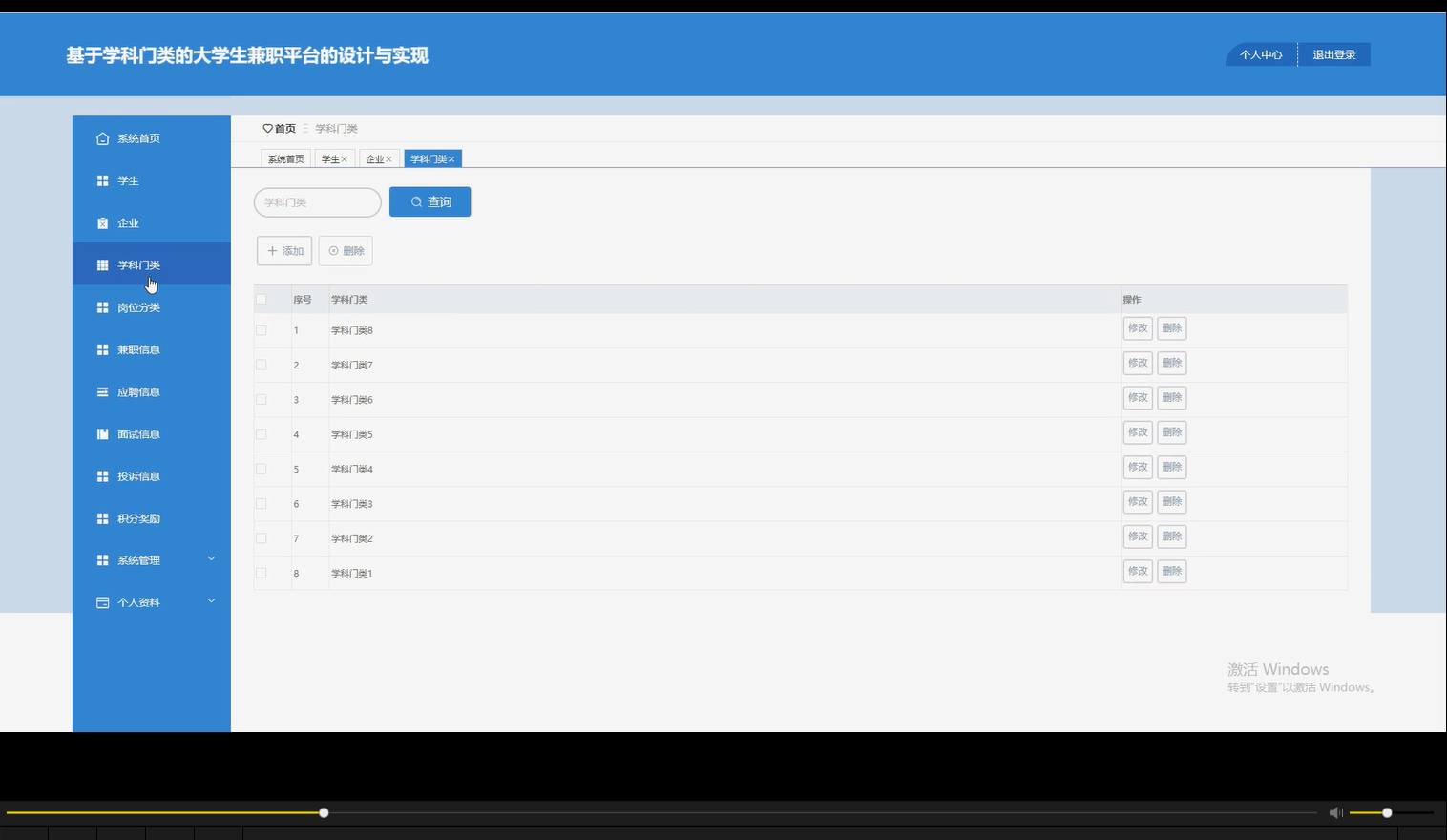Open 个人中心 in the header

point(1261,54)
